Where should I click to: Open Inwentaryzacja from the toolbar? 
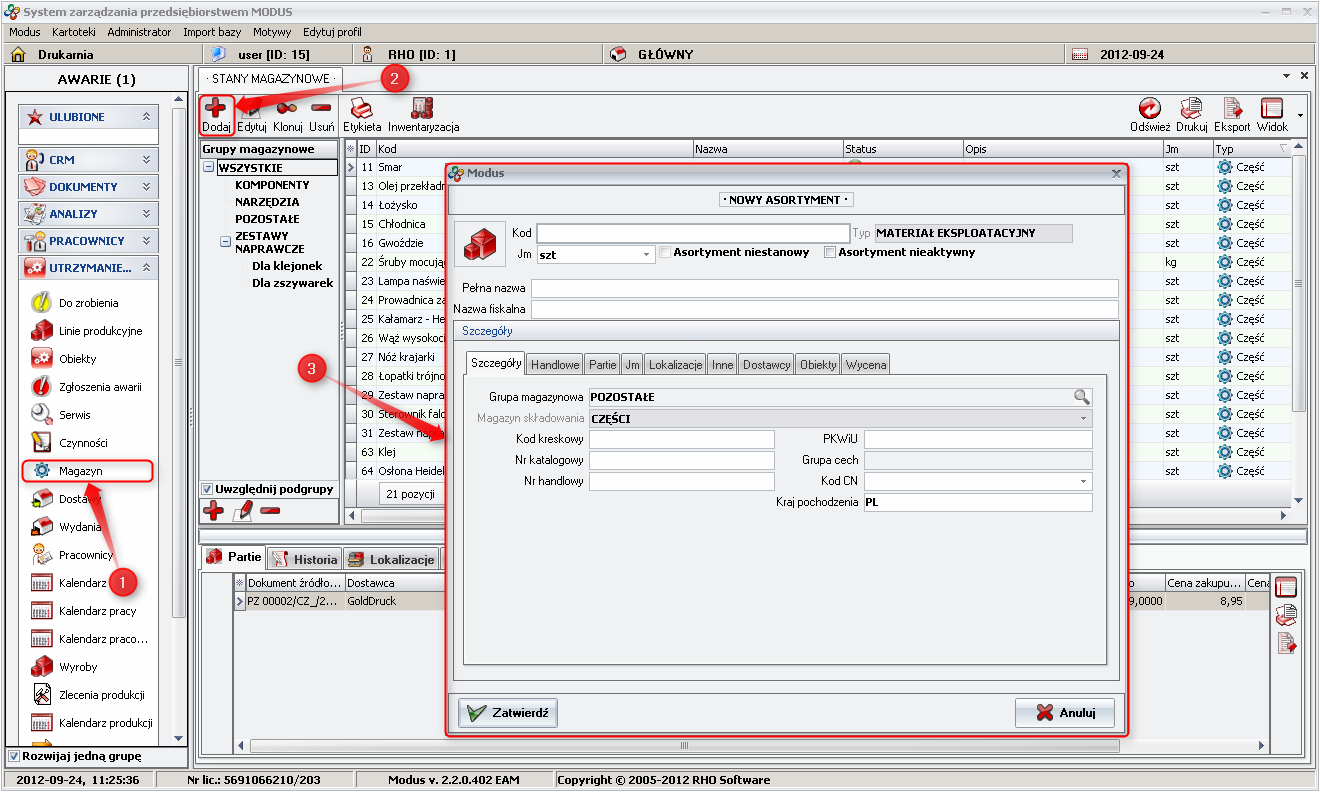coord(423,109)
